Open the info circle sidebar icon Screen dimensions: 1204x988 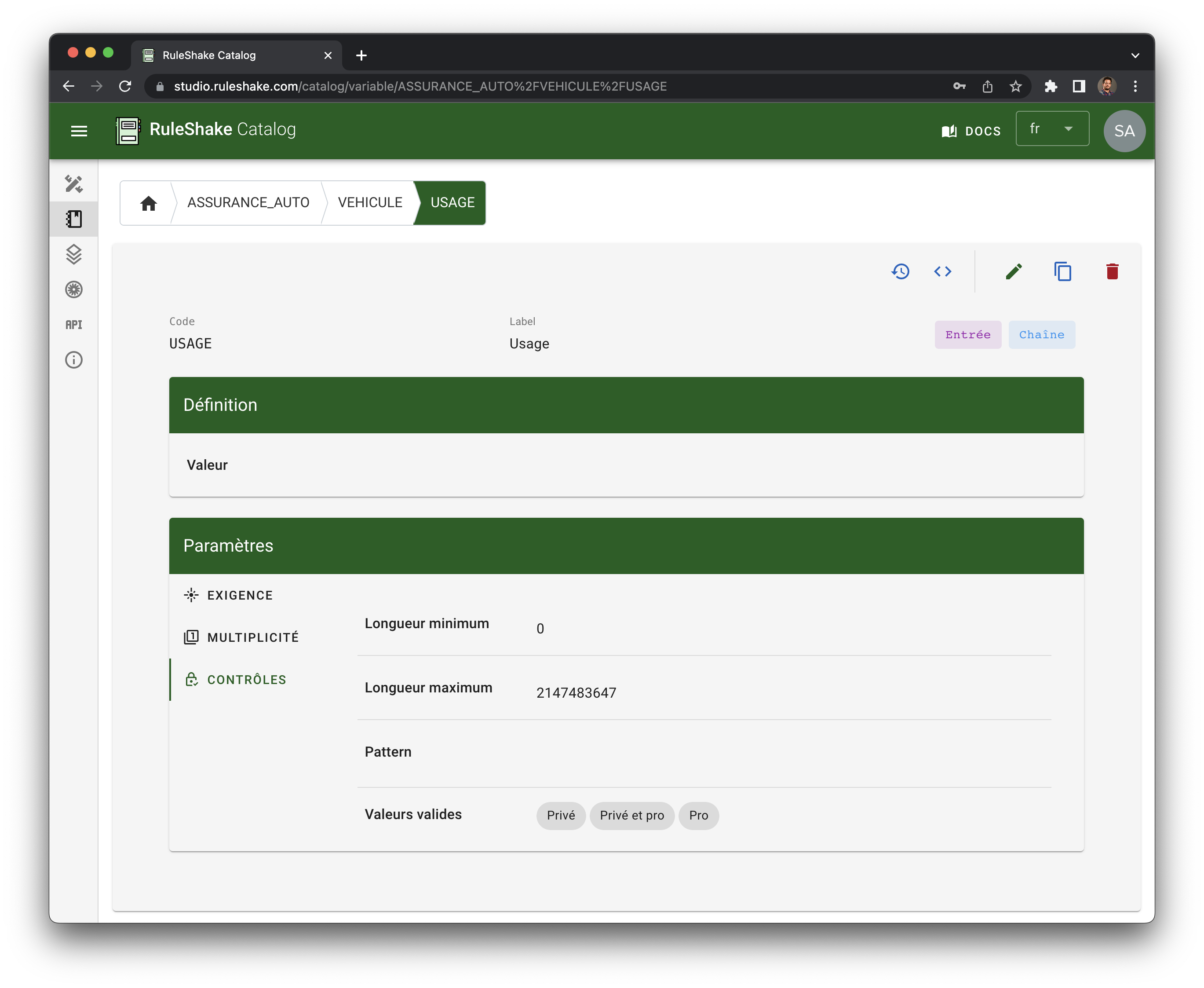[74, 360]
